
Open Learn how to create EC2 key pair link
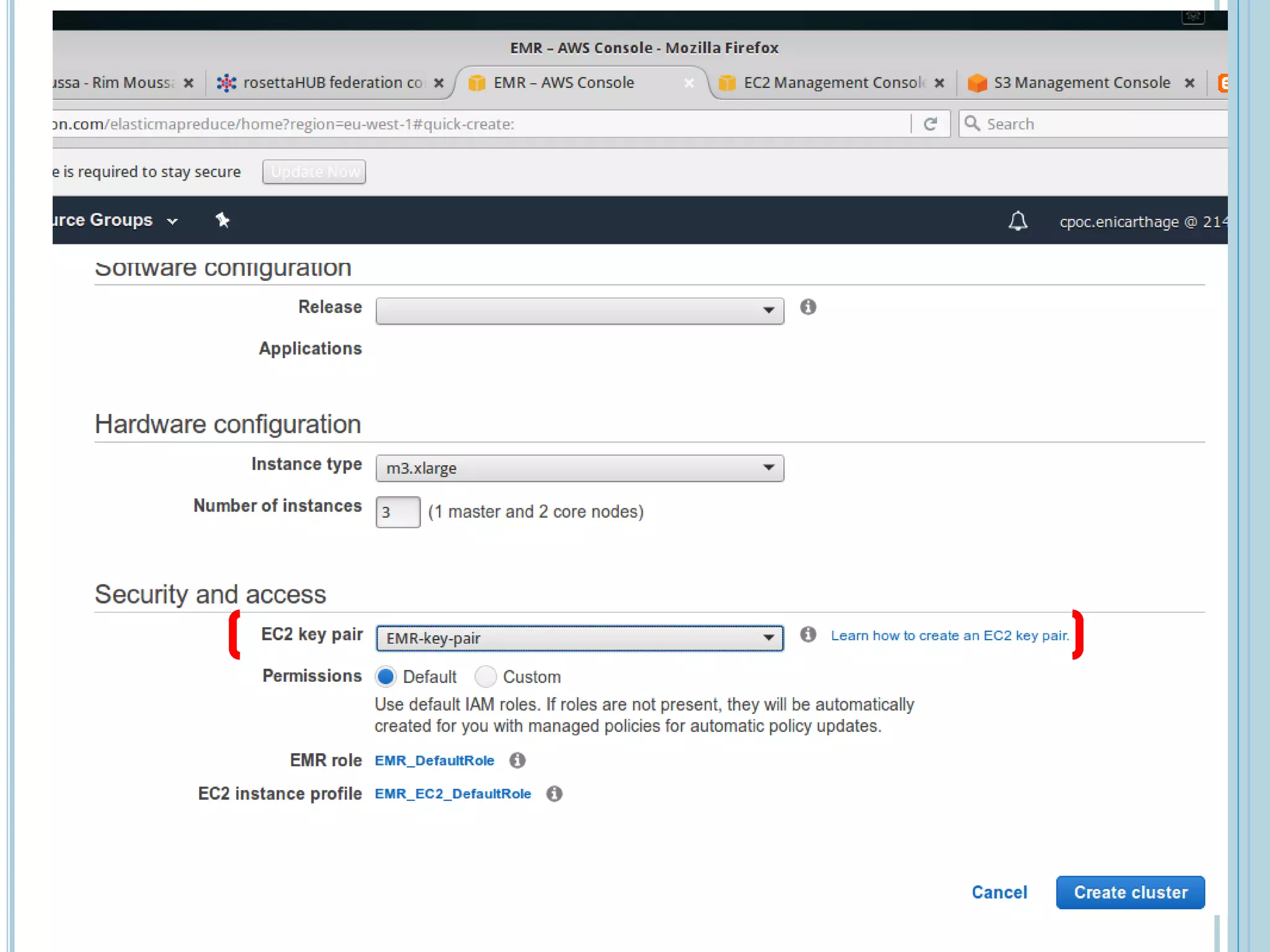pos(949,636)
